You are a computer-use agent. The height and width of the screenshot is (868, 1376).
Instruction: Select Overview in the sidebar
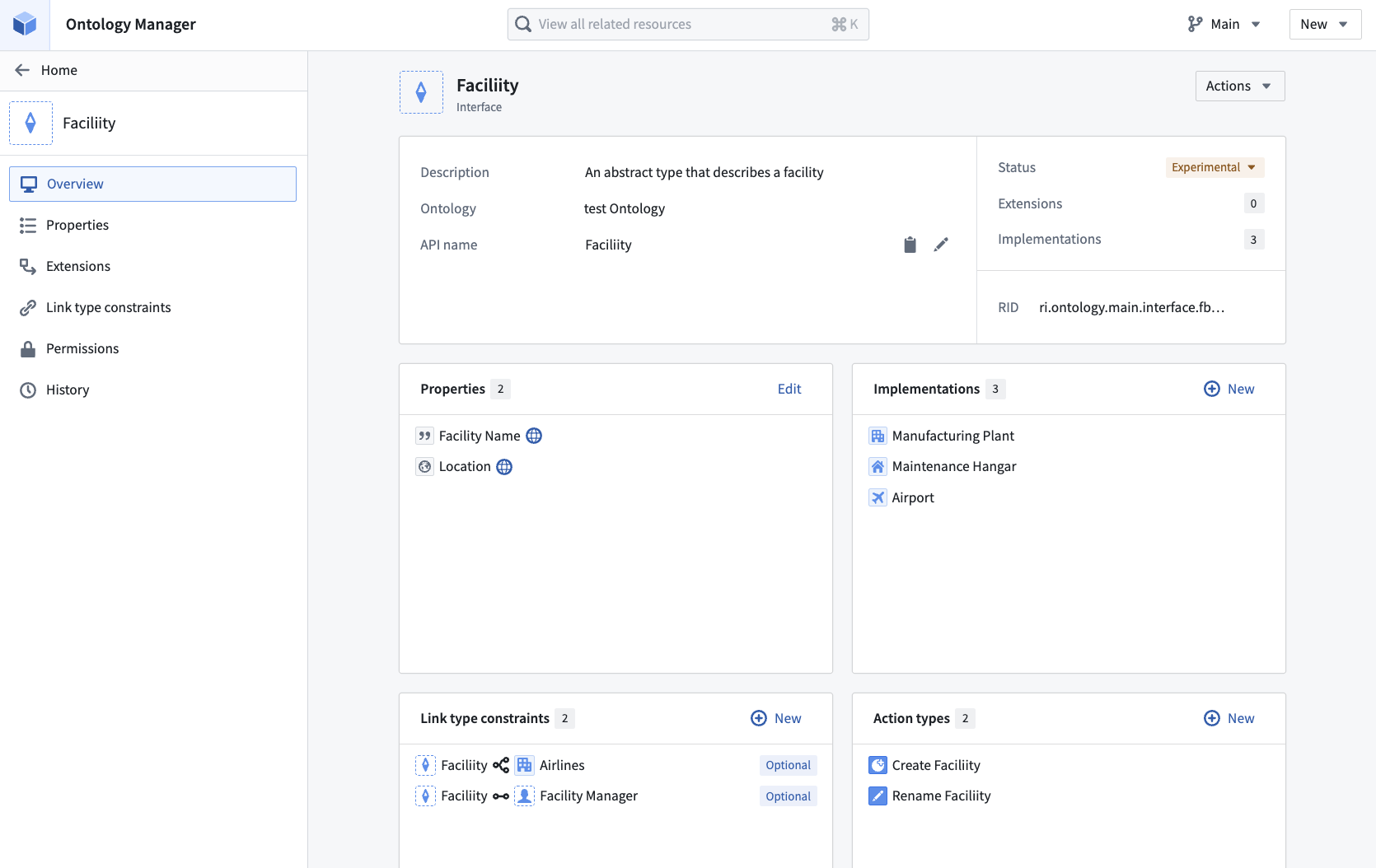pos(152,184)
